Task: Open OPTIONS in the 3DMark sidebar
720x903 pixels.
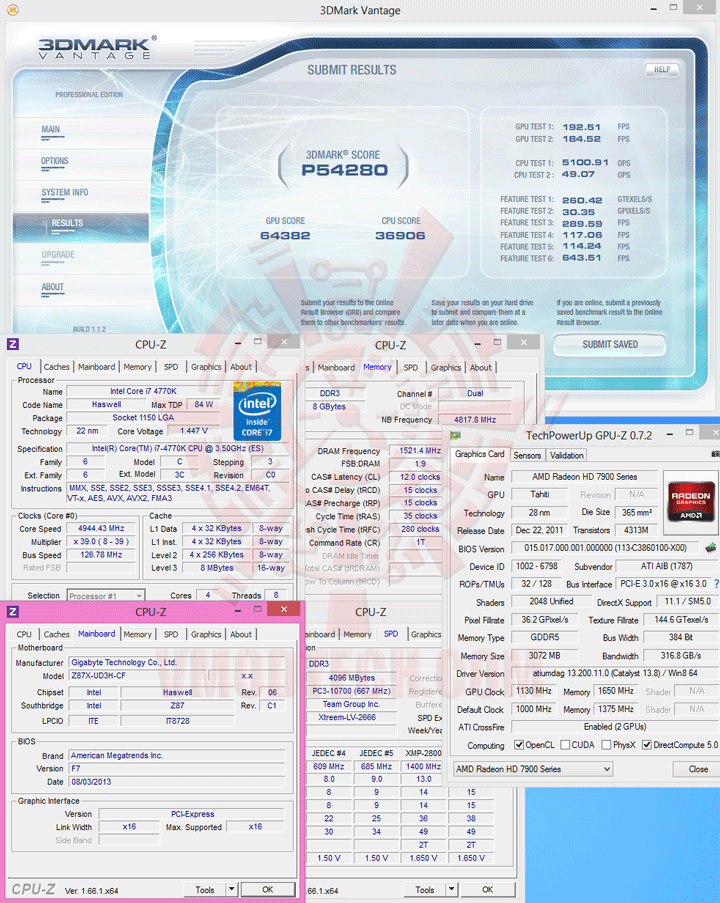Action: (x=54, y=161)
